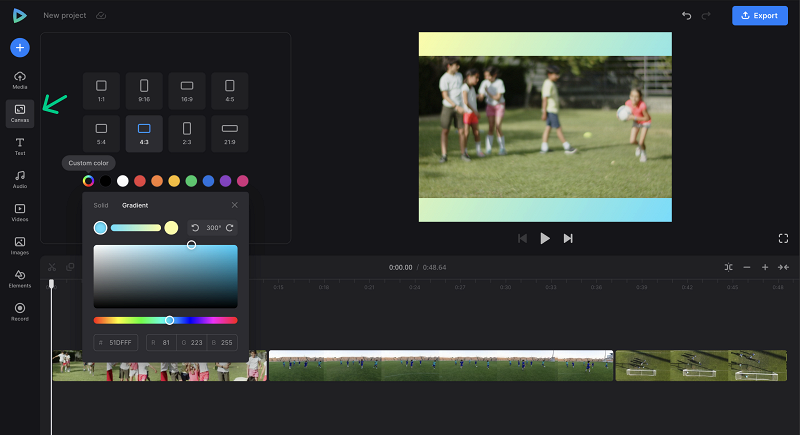Image resolution: width=800 pixels, height=435 pixels.
Task: Select the 4:3 aspect ratio
Action: point(144,134)
